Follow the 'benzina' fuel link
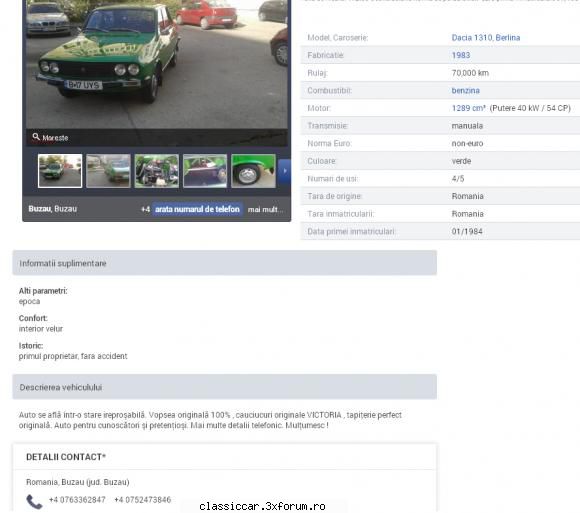Screen dimensions: 580x513 click(465, 91)
